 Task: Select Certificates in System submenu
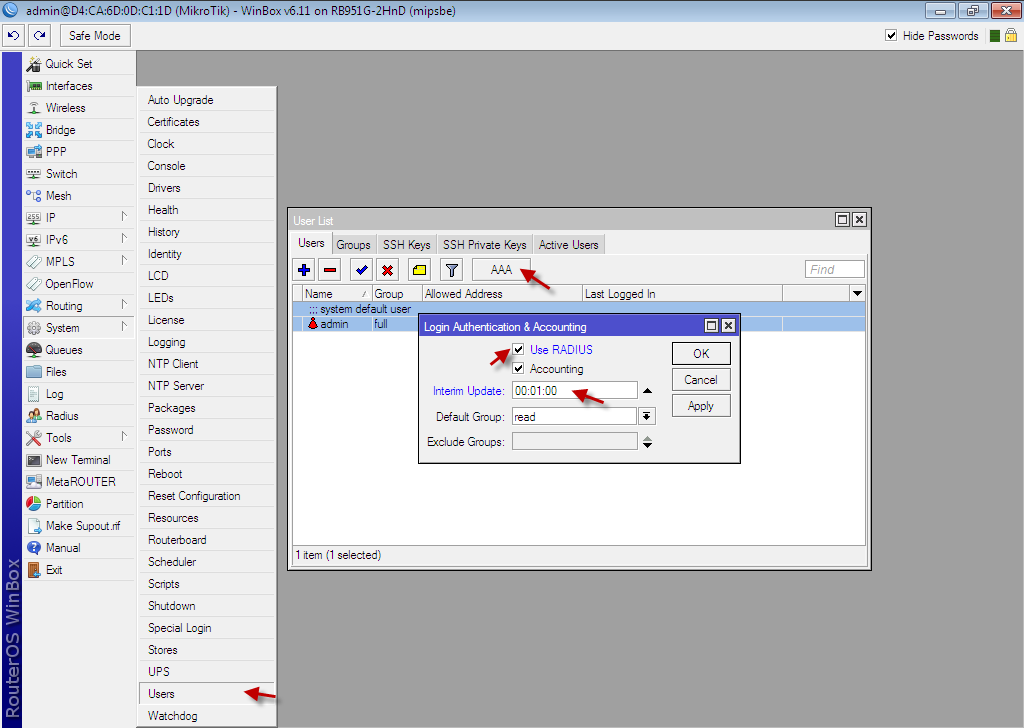coord(206,122)
